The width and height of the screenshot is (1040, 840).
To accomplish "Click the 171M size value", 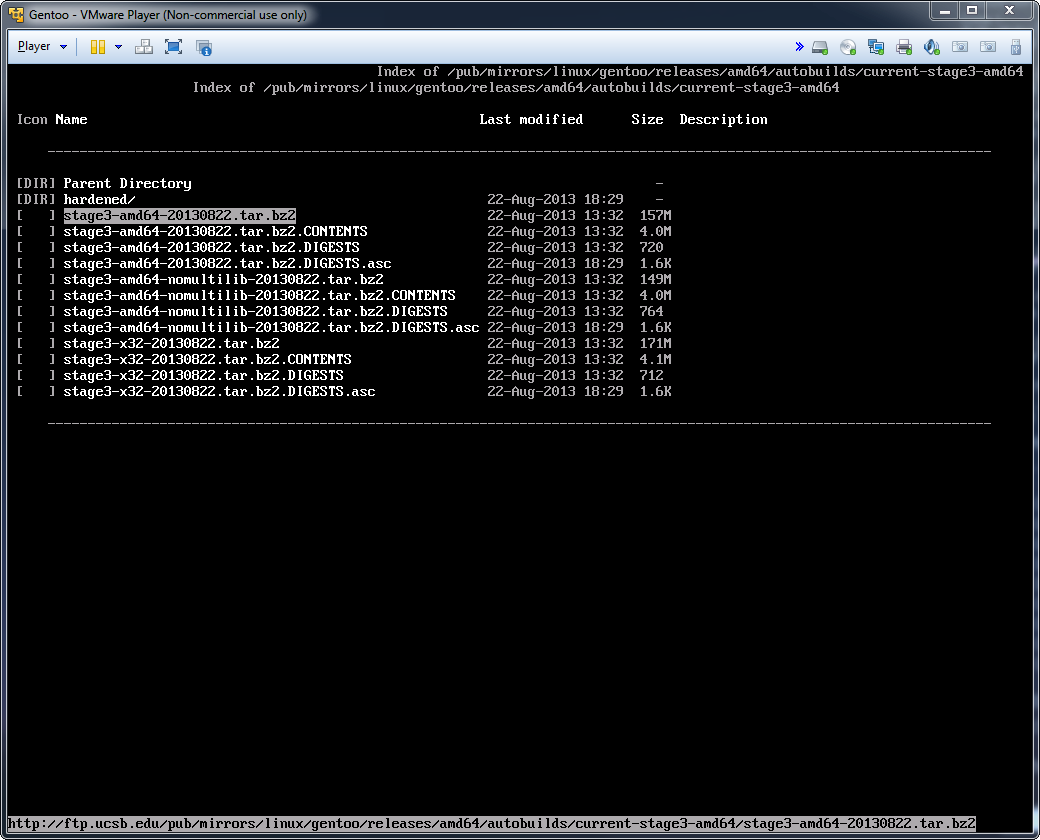I will [x=655, y=344].
